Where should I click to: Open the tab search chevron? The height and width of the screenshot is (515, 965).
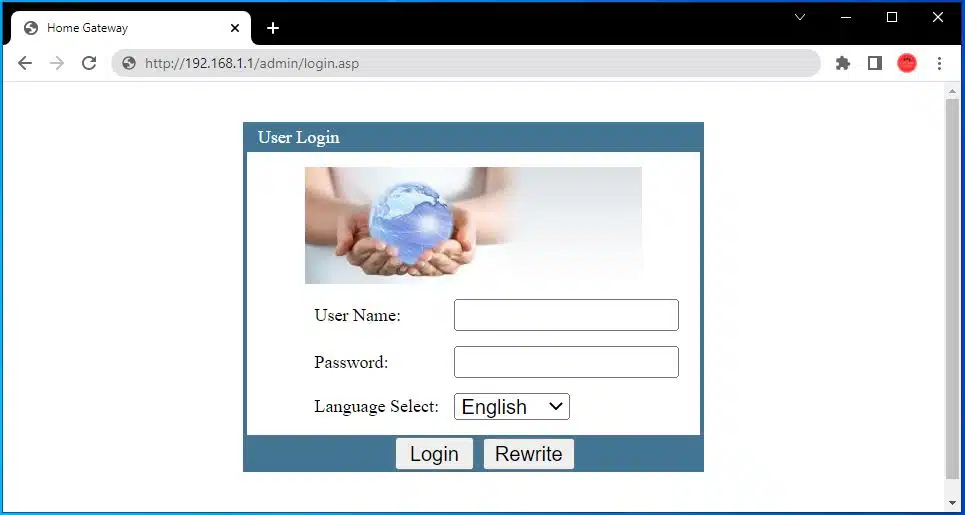click(799, 17)
